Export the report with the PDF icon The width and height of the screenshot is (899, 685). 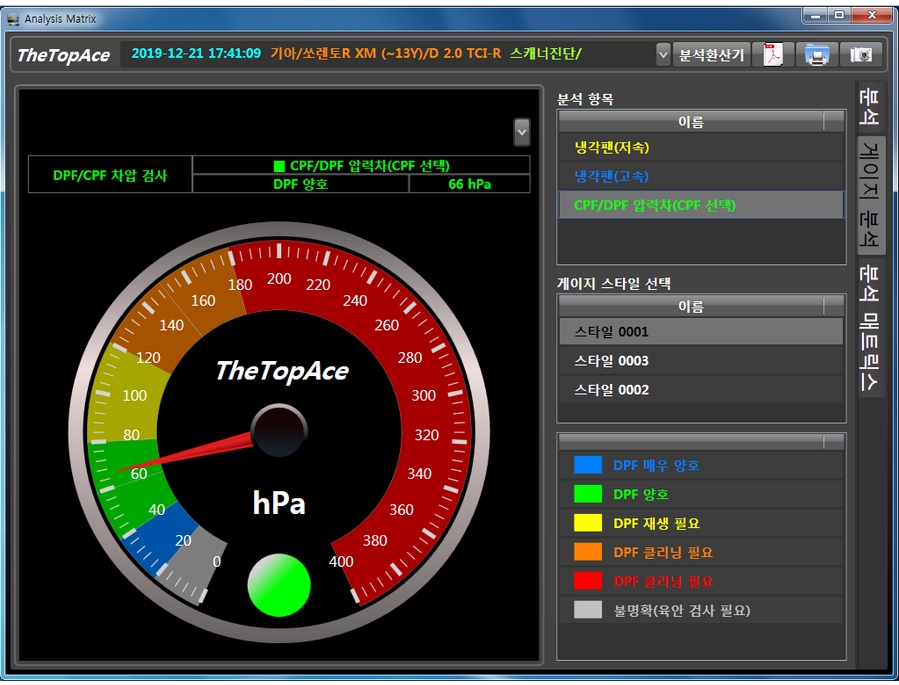pyautogui.click(x=773, y=55)
